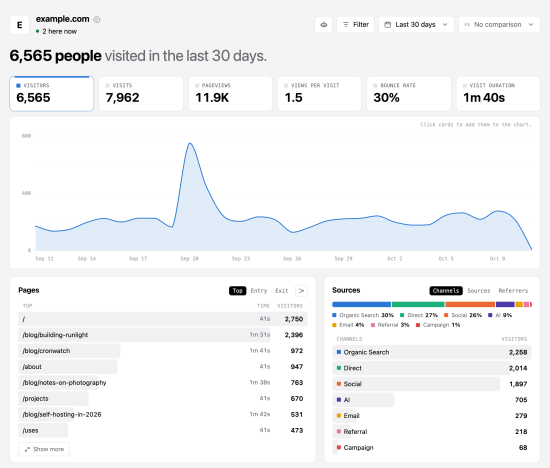Image resolution: width=550 pixels, height=468 pixels.
Task: Click the robot/bot icon button
Action: pyautogui.click(x=323, y=25)
